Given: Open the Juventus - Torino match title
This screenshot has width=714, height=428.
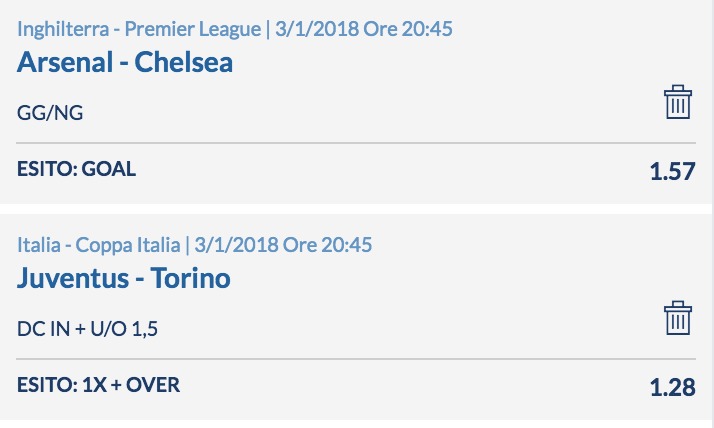Looking at the screenshot, I should click(x=124, y=278).
